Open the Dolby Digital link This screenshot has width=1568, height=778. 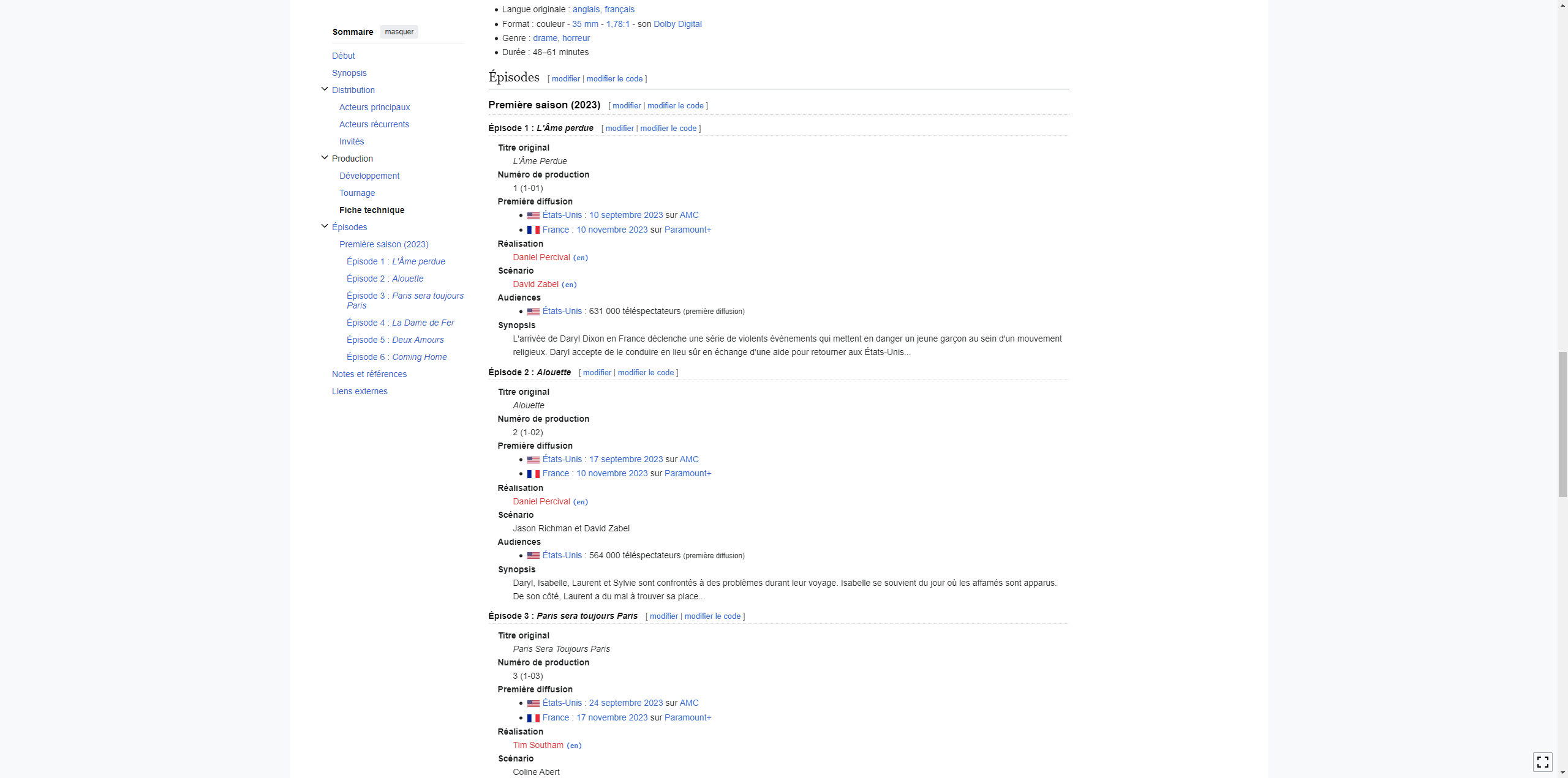[677, 24]
